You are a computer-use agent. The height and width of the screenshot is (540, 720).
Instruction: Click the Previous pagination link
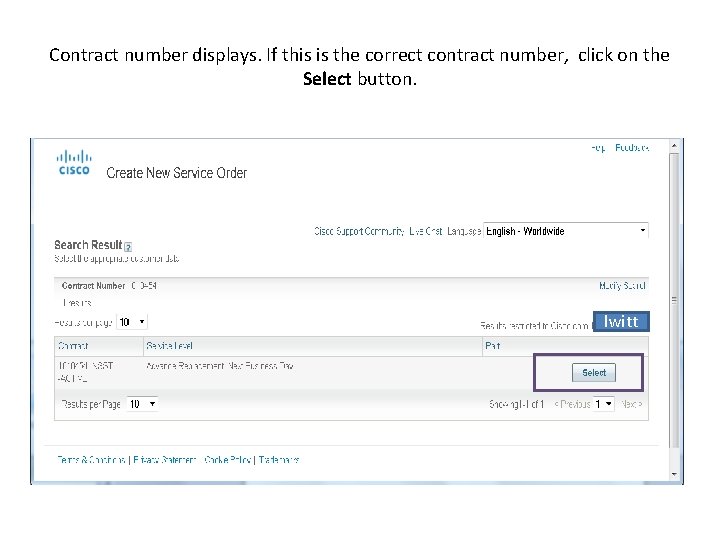(x=572, y=404)
